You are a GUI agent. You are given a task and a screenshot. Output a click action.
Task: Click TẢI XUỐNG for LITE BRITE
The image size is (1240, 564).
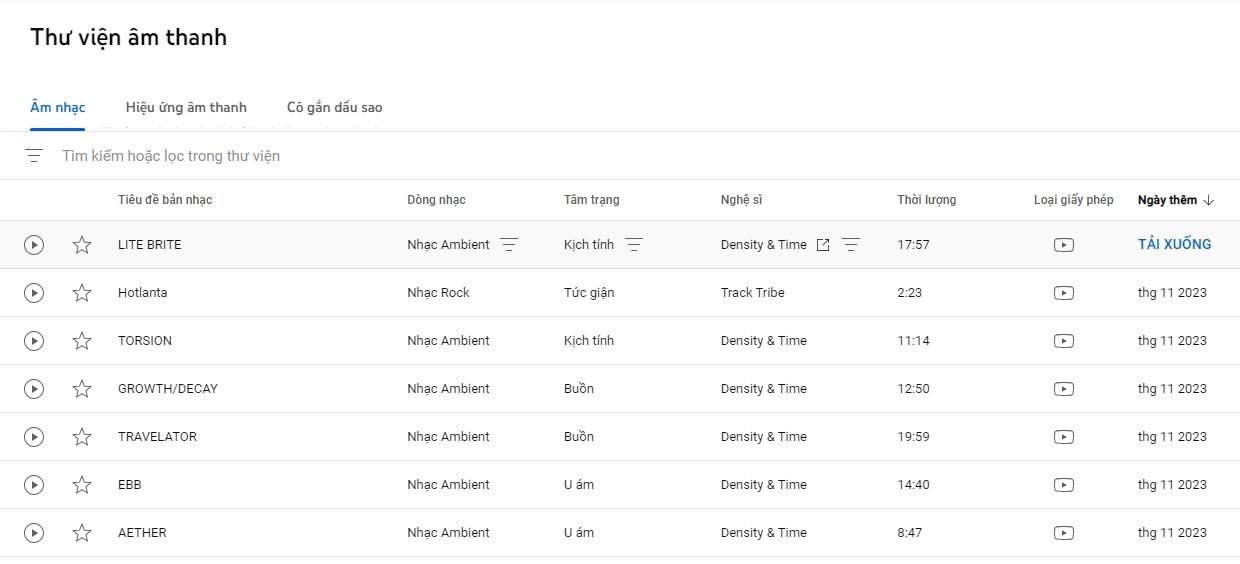pos(1174,244)
